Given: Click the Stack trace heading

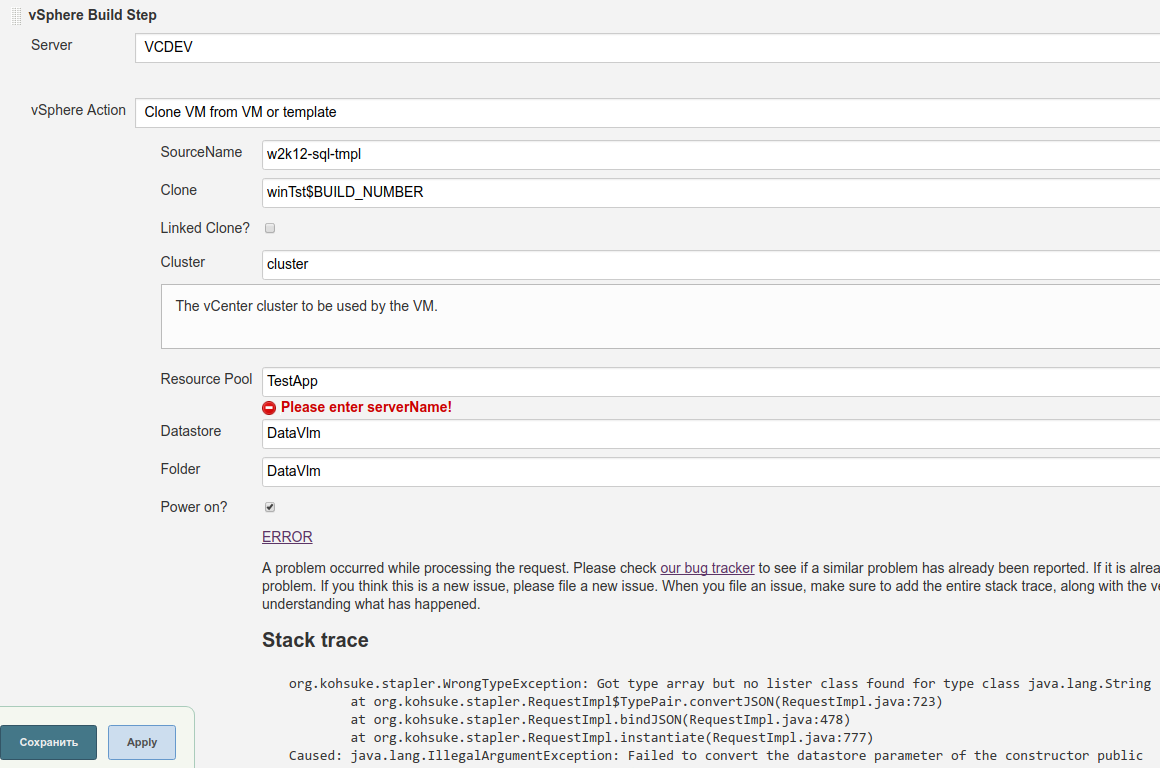Looking at the screenshot, I should [315, 640].
